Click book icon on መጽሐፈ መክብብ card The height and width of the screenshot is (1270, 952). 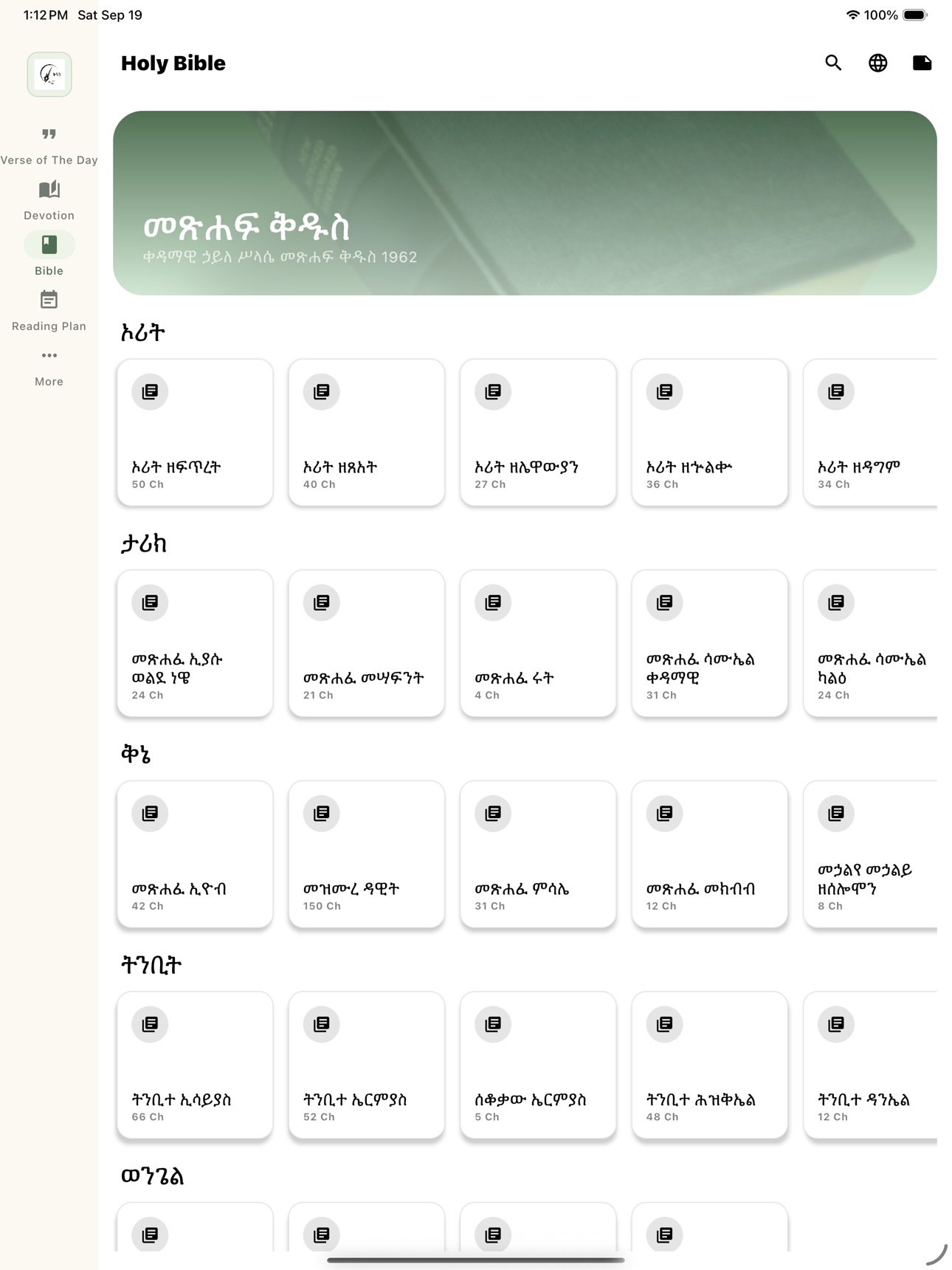(665, 813)
